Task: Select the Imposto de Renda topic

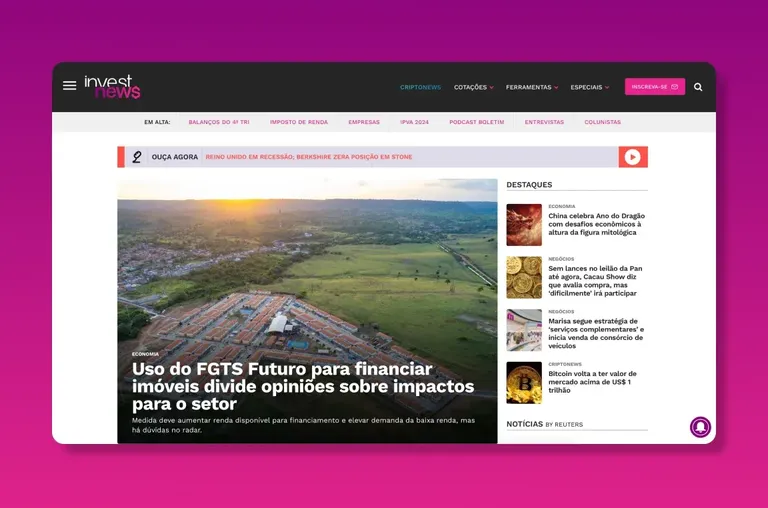Action: tap(299, 122)
